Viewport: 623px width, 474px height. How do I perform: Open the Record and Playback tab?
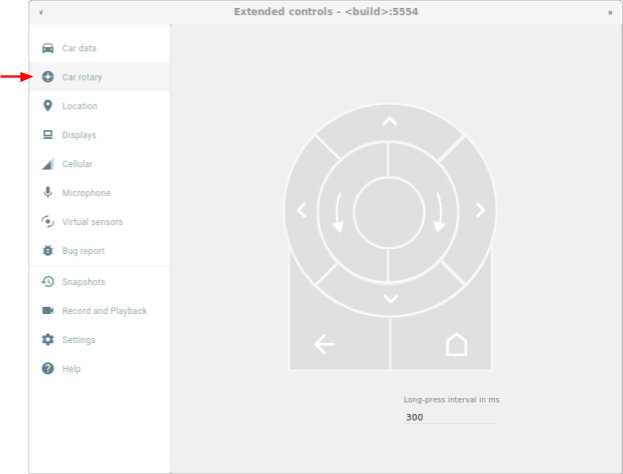104,311
